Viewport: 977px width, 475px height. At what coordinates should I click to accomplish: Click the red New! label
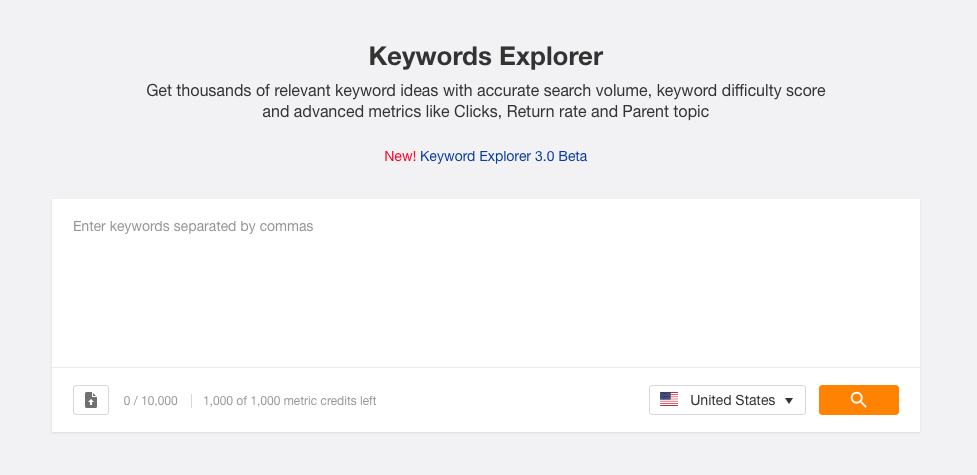pyautogui.click(x=400, y=156)
